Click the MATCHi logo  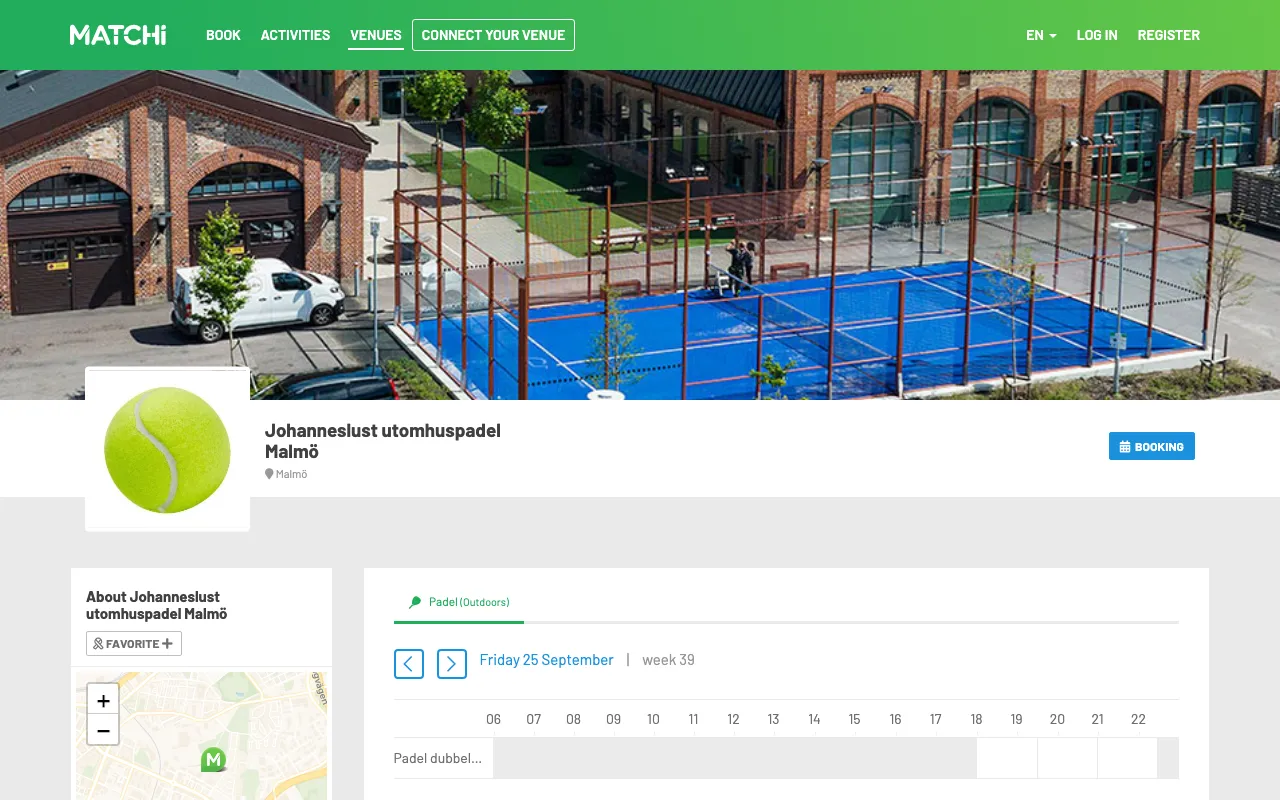pos(118,35)
